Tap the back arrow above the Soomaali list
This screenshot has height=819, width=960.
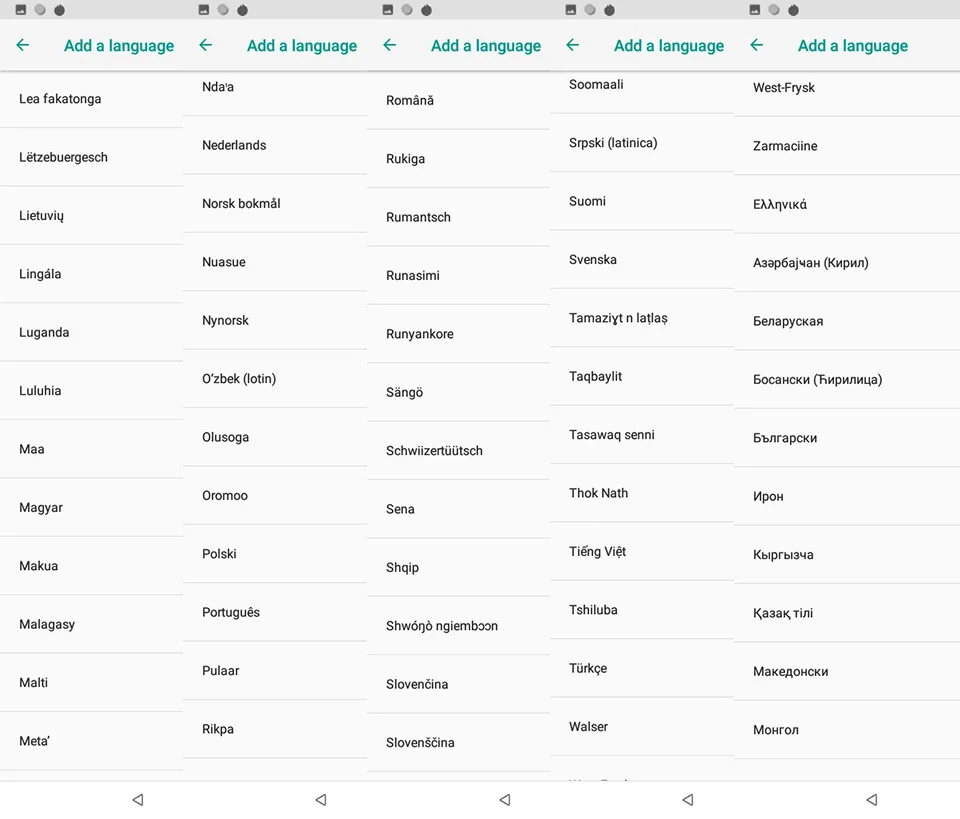click(x=572, y=45)
